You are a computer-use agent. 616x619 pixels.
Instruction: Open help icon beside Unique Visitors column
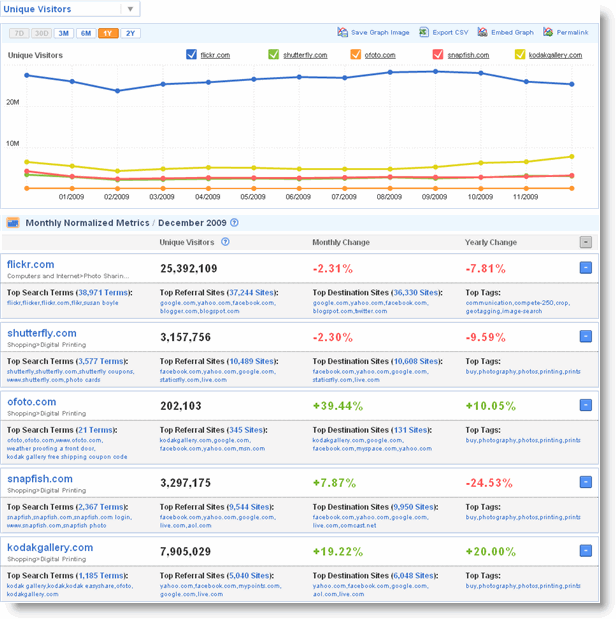click(x=225, y=242)
